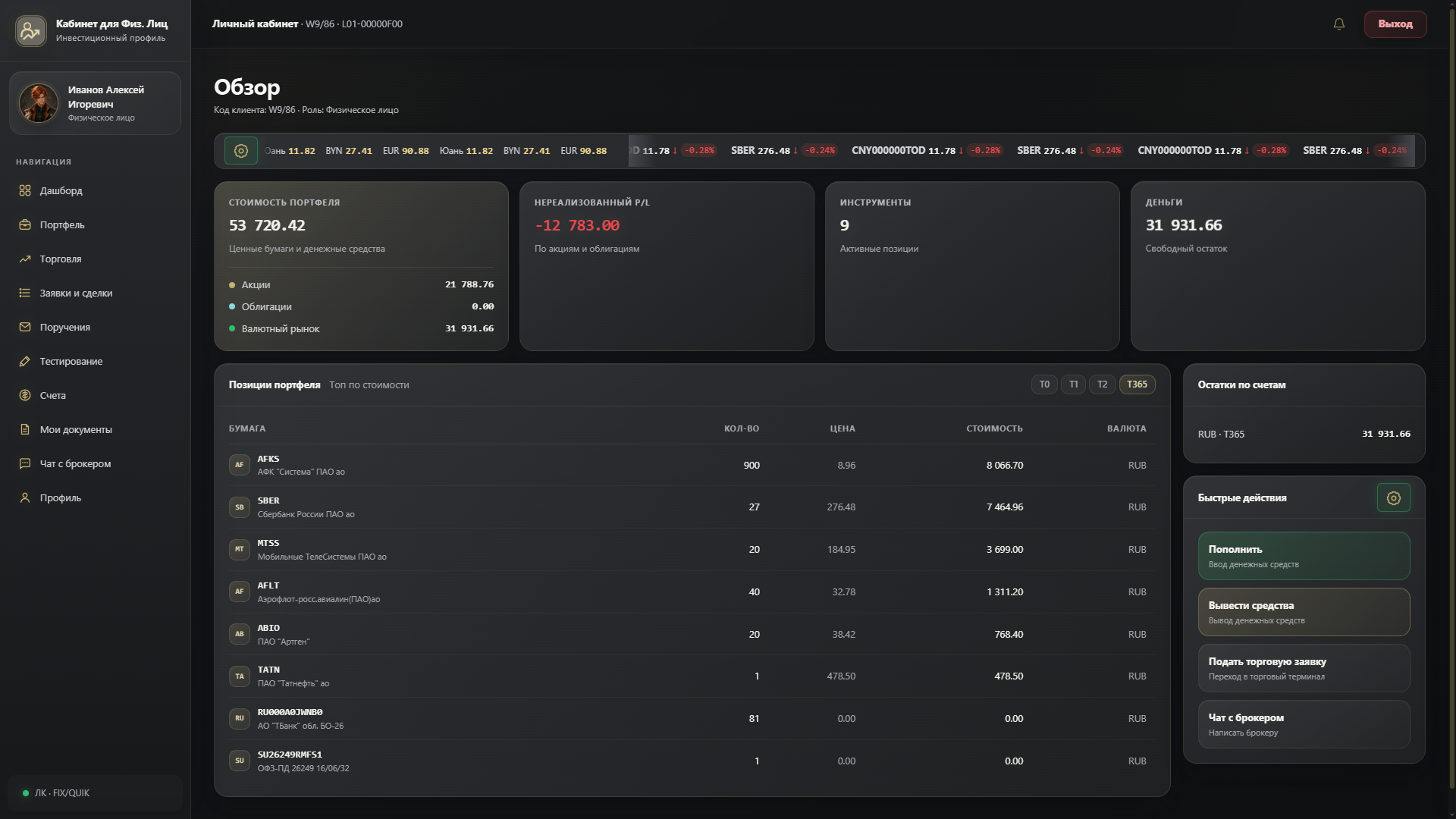This screenshot has height=819, width=1456.
Task: Click the Тестирование pencil icon
Action: click(25, 361)
